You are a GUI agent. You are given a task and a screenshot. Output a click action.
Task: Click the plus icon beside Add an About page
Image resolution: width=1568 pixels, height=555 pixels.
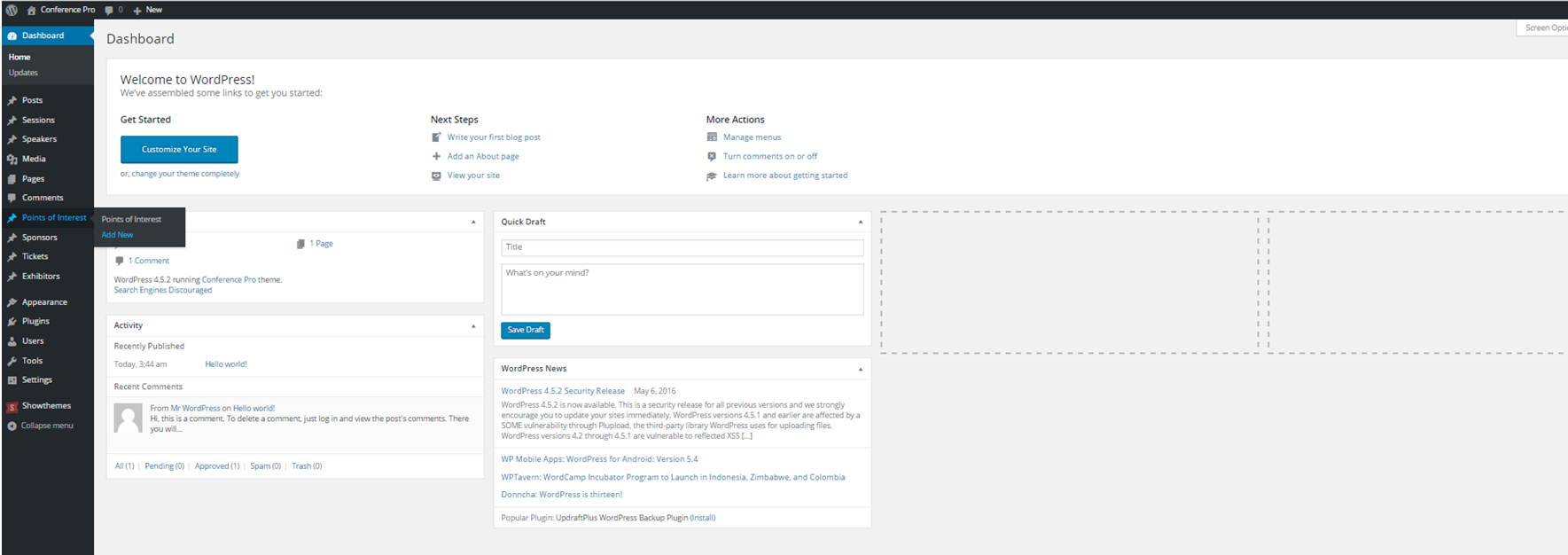tap(436, 156)
